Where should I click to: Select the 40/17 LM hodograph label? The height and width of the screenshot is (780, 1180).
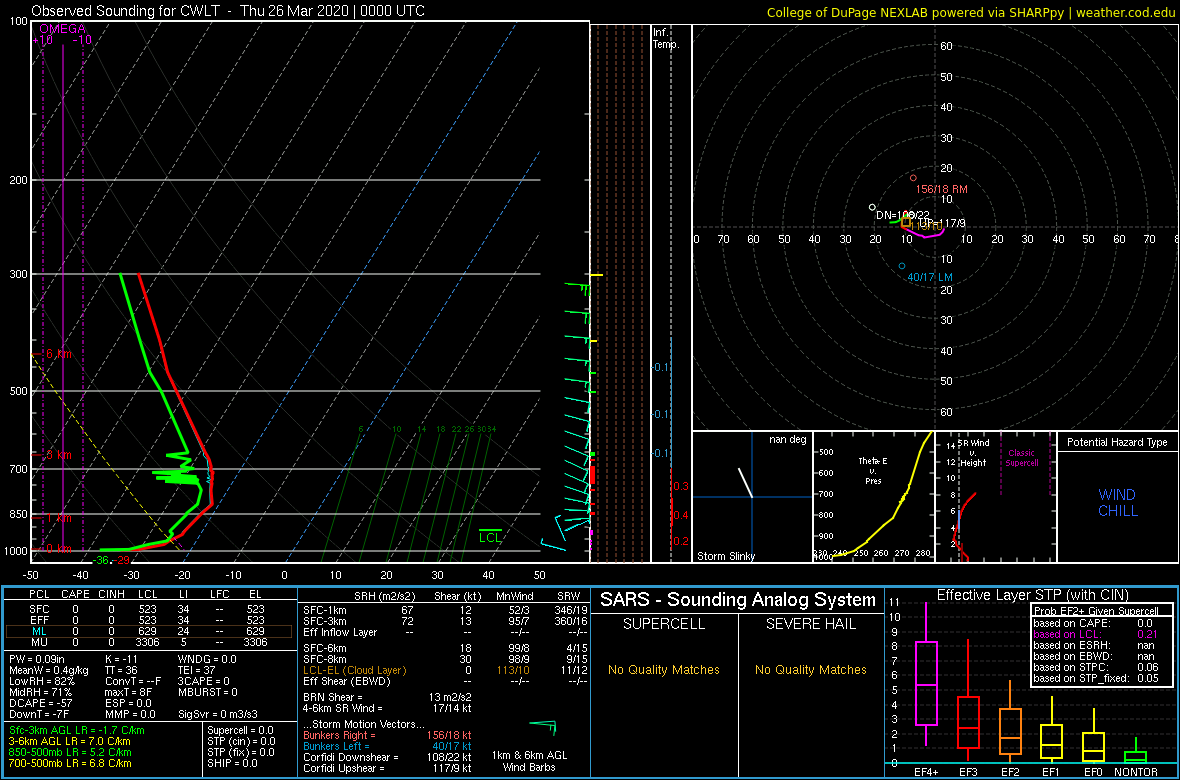[x=930, y=278]
